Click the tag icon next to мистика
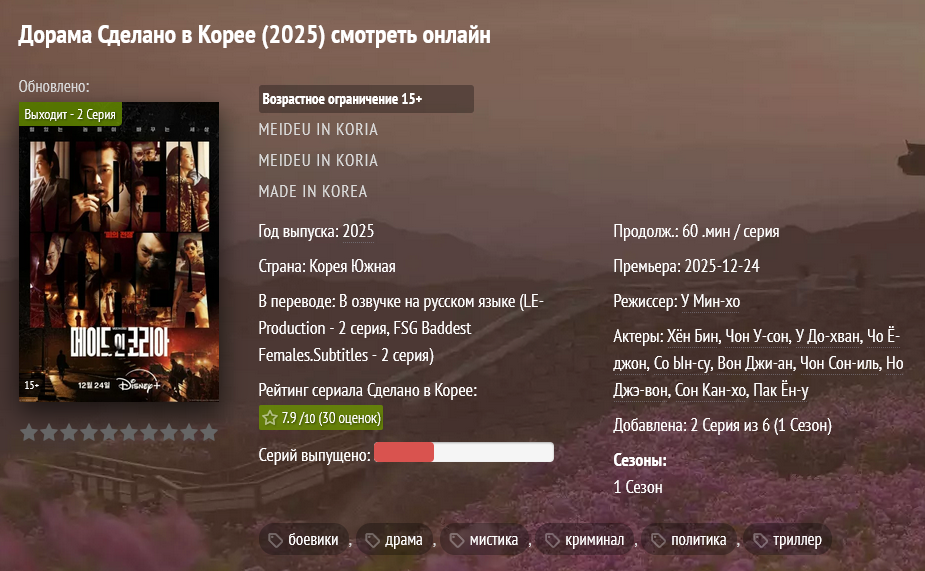Viewport: 925px width, 571px height. (457, 540)
